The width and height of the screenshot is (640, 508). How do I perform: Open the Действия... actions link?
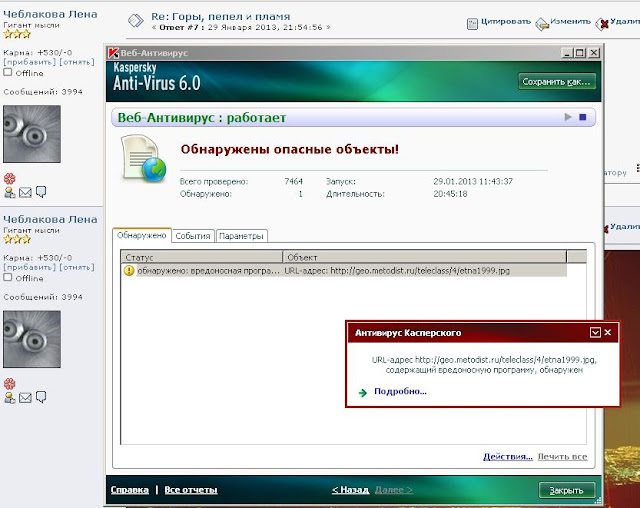point(508,457)
